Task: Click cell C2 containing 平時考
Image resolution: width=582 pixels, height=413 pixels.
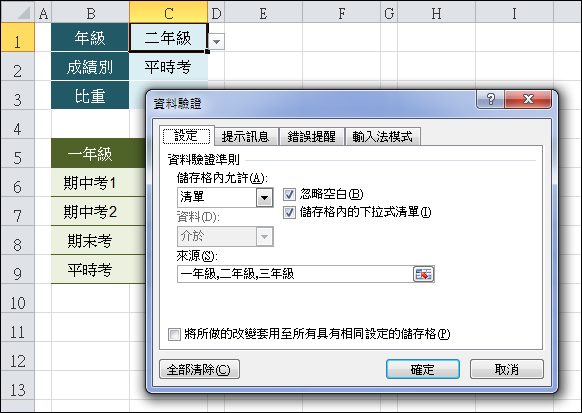Action: click(169, 66)
